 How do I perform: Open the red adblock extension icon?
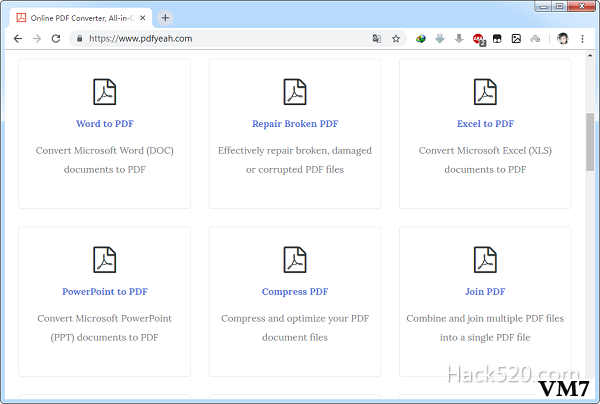[479, 39]
